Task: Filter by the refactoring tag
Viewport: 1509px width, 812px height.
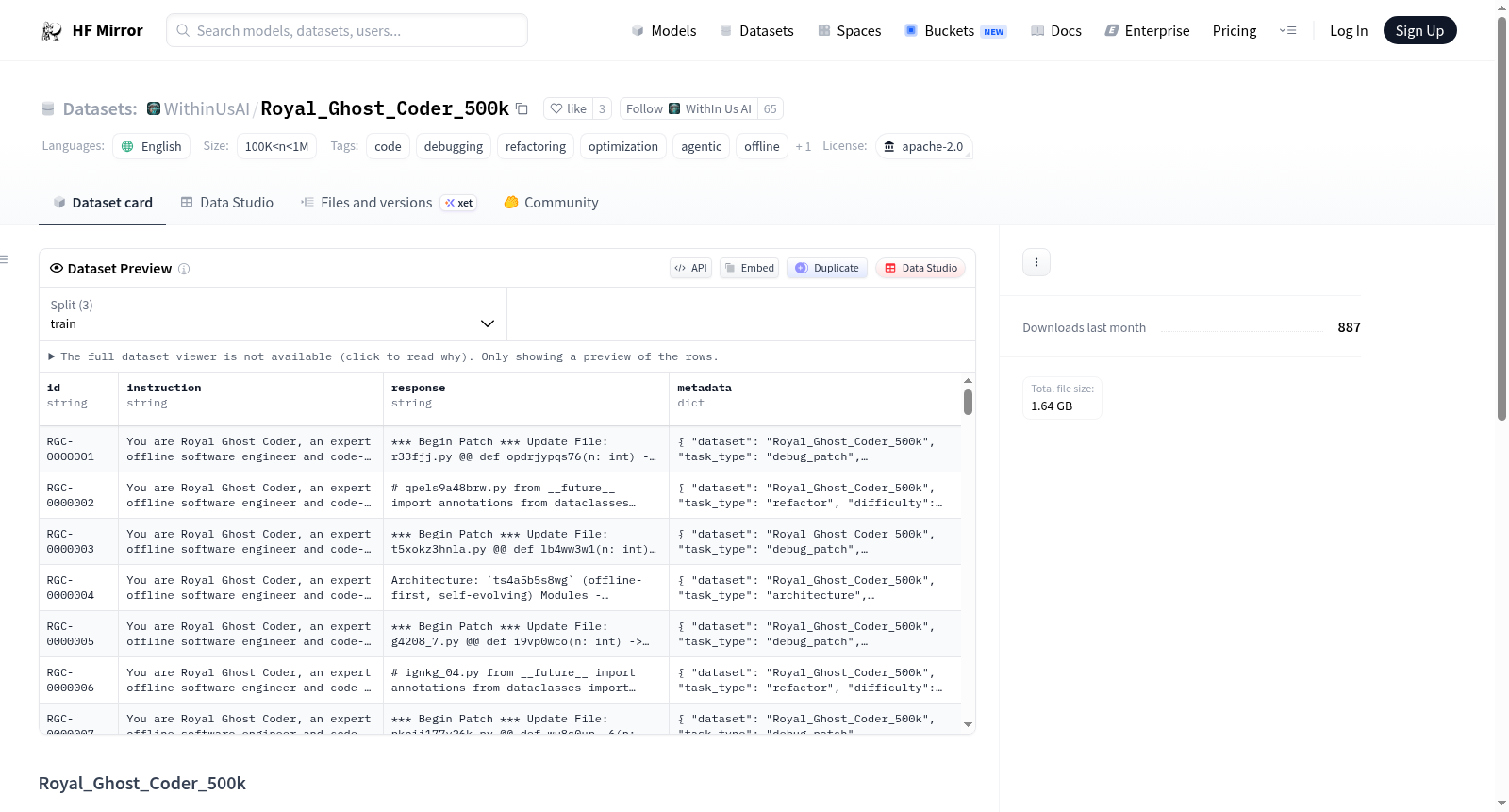Action: pyautogui.click(x=536, y=146)
